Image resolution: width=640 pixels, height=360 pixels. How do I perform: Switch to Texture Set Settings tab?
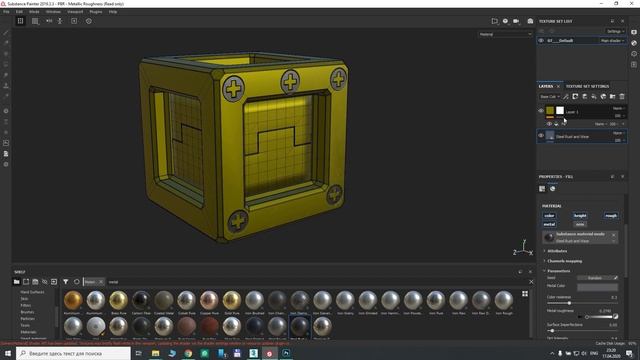pos(587,87)
